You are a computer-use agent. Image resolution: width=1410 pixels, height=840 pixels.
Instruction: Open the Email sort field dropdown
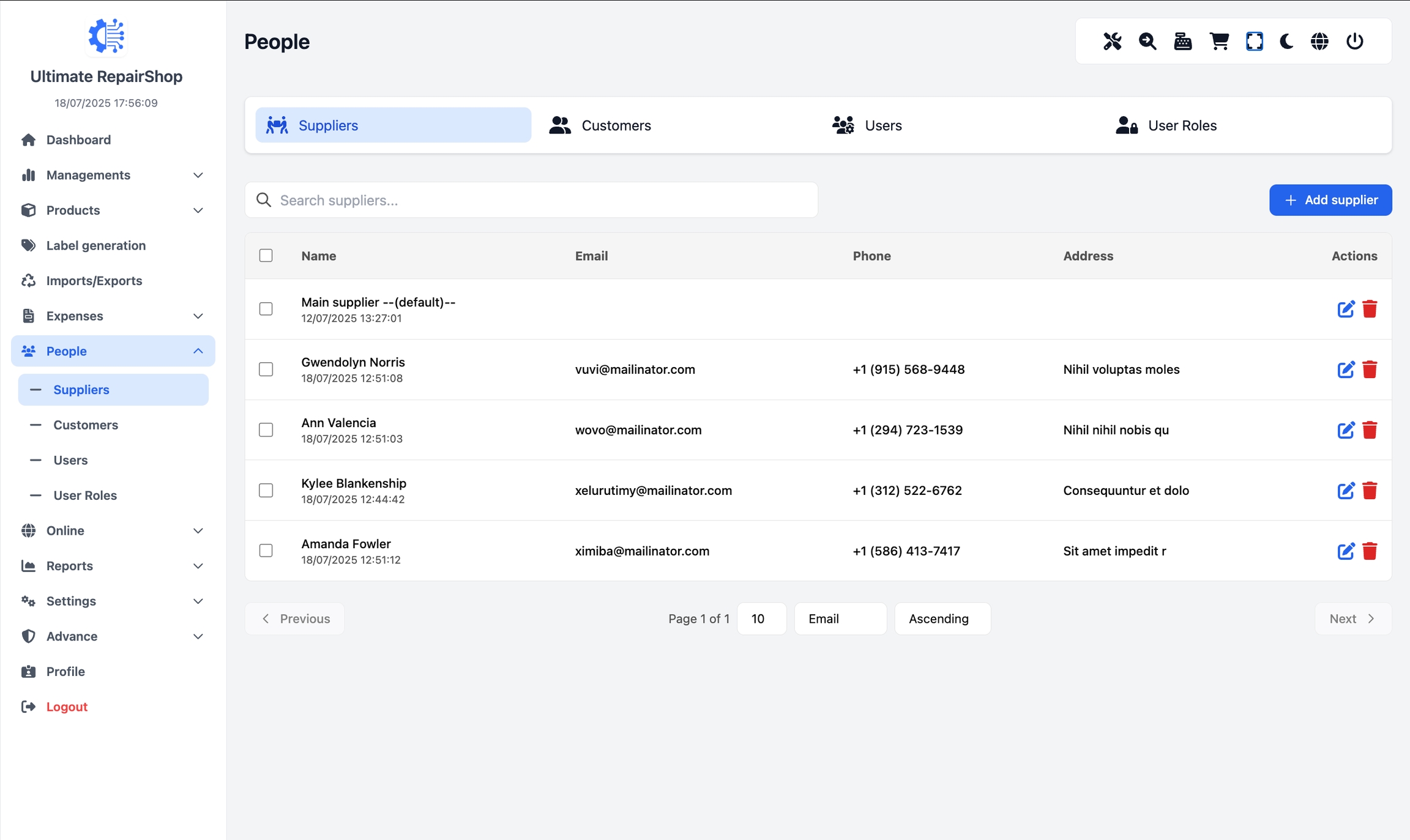tap(840, 619)
